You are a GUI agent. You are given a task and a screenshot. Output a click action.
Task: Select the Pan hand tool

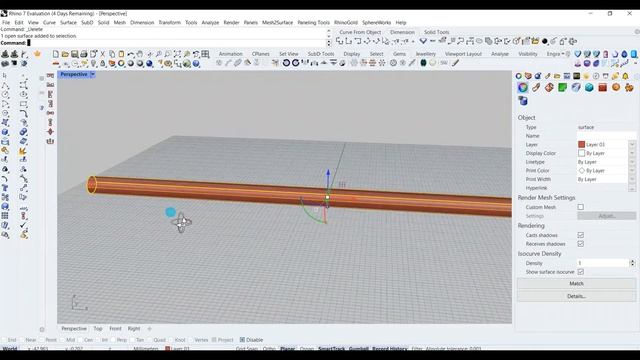(140, 54)
